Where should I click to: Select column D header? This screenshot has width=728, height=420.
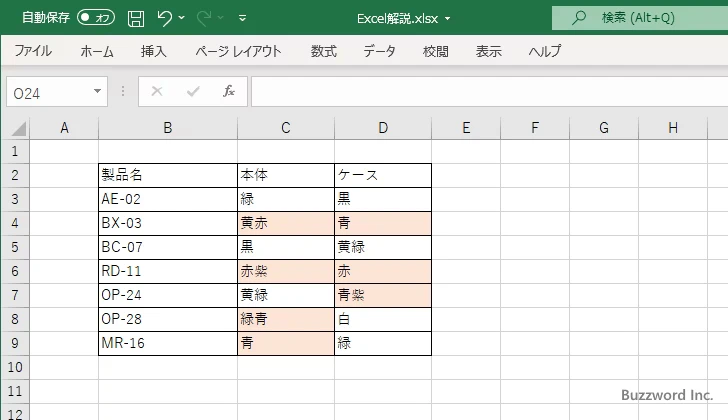pos(383,128)
